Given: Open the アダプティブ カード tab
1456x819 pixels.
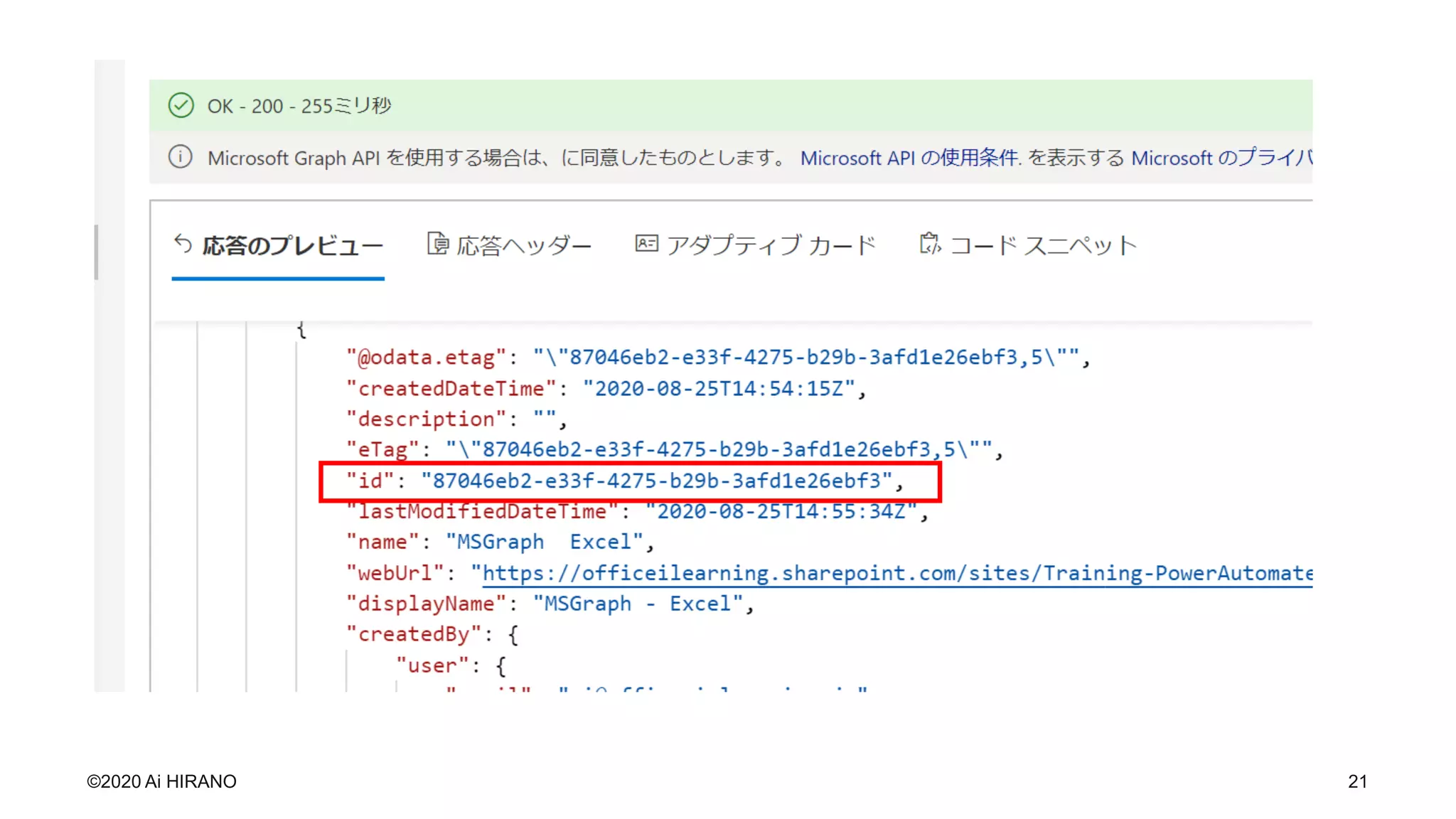Looking at the screenshot, I should (x=770, y=246).
